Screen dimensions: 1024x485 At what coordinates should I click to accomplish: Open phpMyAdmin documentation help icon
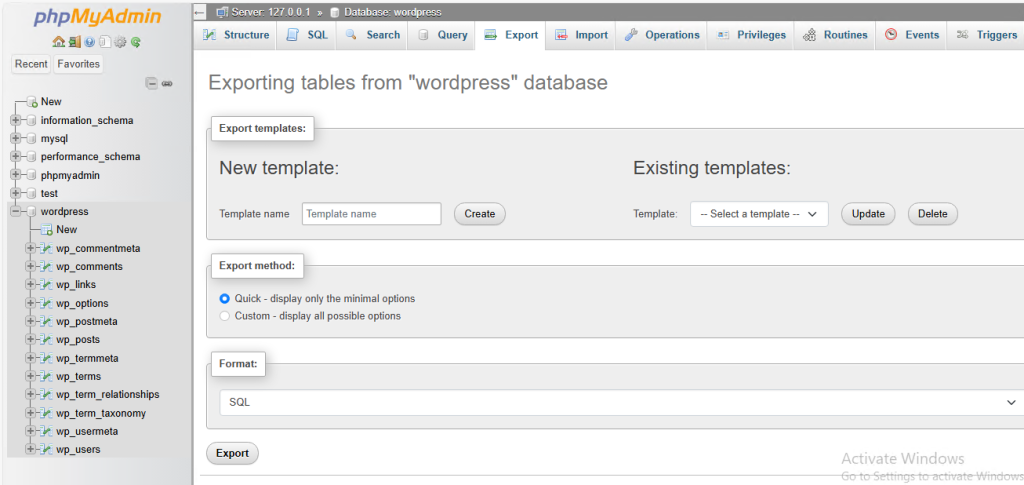click(x=89, y=42)
